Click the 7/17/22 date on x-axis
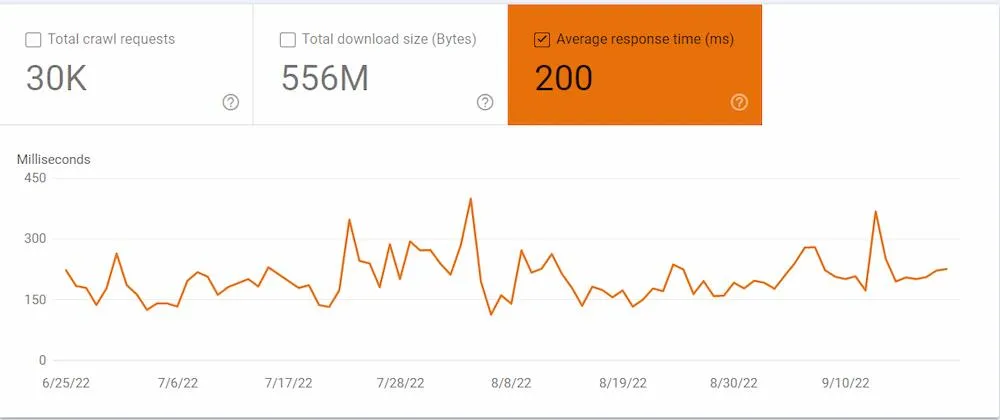 (x=288, y=383)
